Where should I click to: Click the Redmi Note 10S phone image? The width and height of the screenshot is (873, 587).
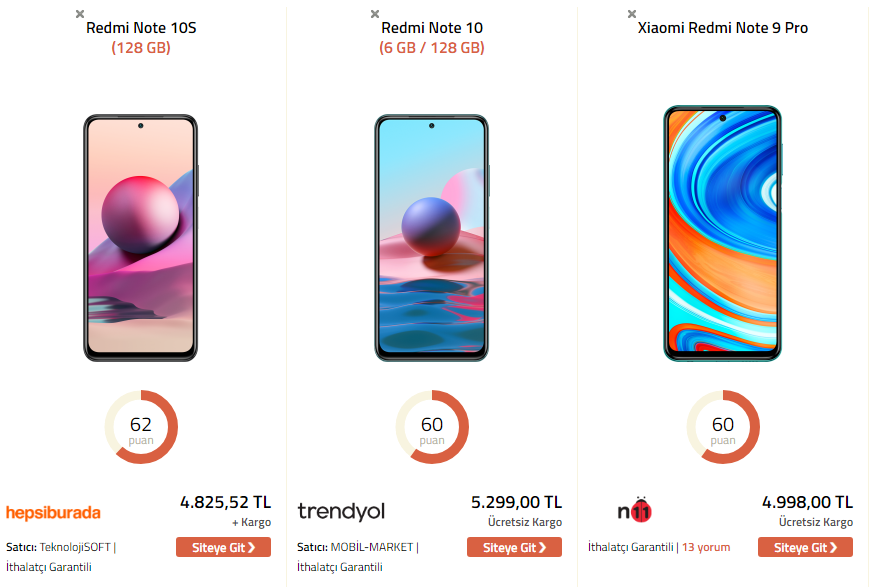pyautogui.click(x=141, y=238)
